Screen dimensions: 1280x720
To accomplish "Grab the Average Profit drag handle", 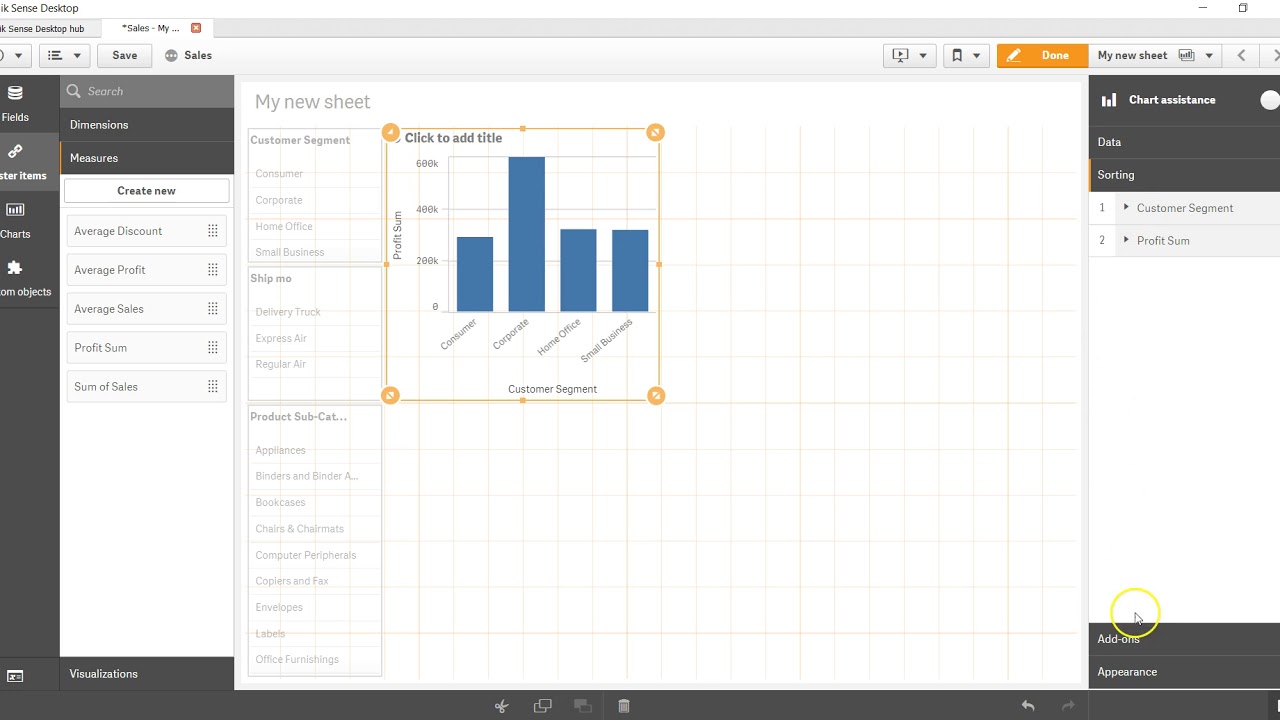I will pyautogui.click(x=213, y=270).
